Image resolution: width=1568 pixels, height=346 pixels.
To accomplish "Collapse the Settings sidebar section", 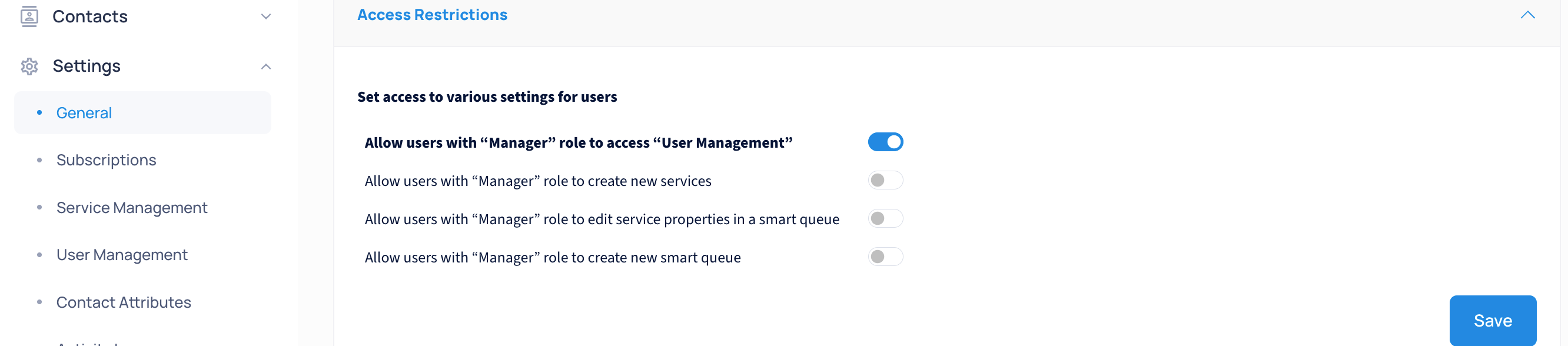I will click(265, 66).
